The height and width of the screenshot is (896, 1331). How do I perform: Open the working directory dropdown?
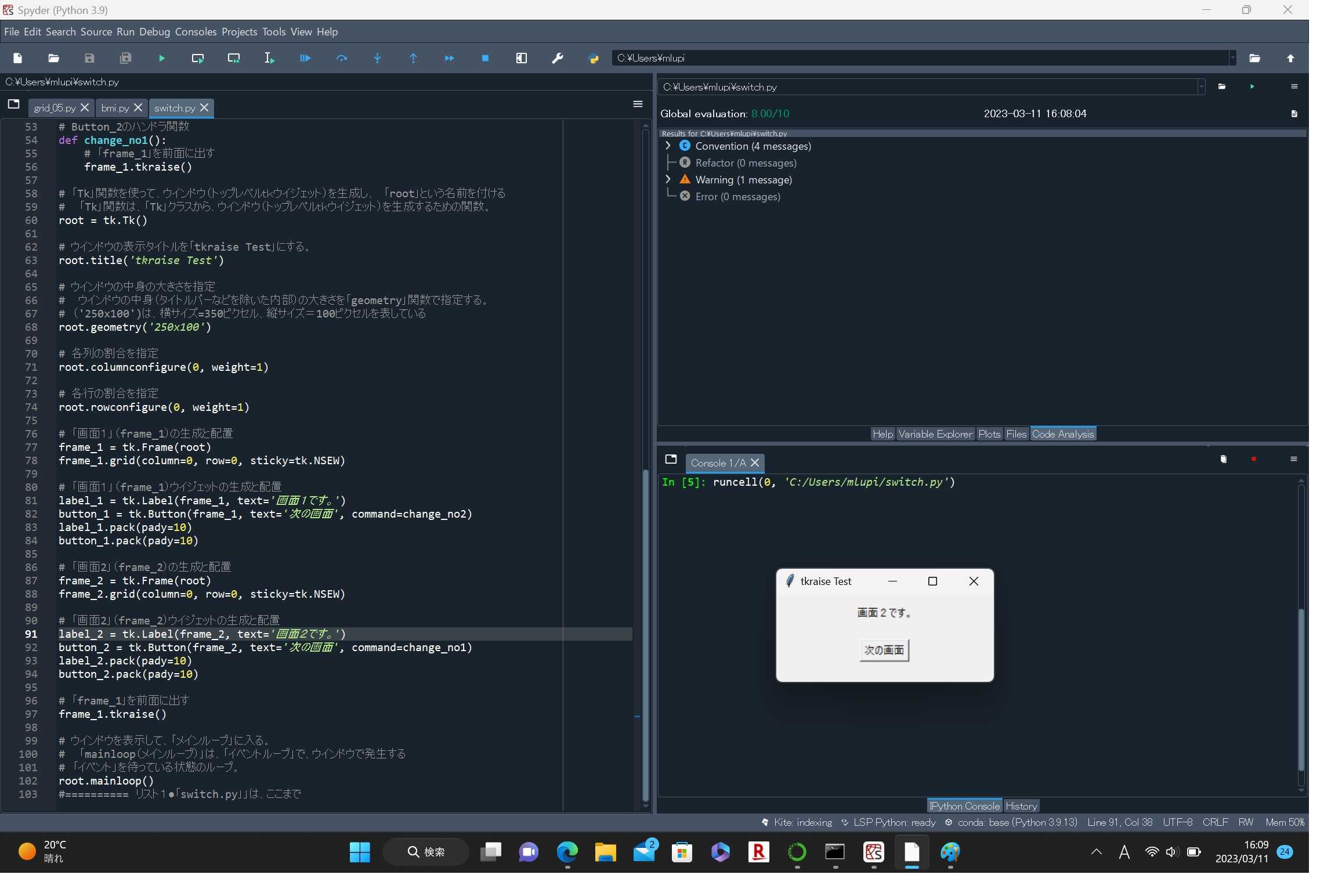(x=1232, y=58)
